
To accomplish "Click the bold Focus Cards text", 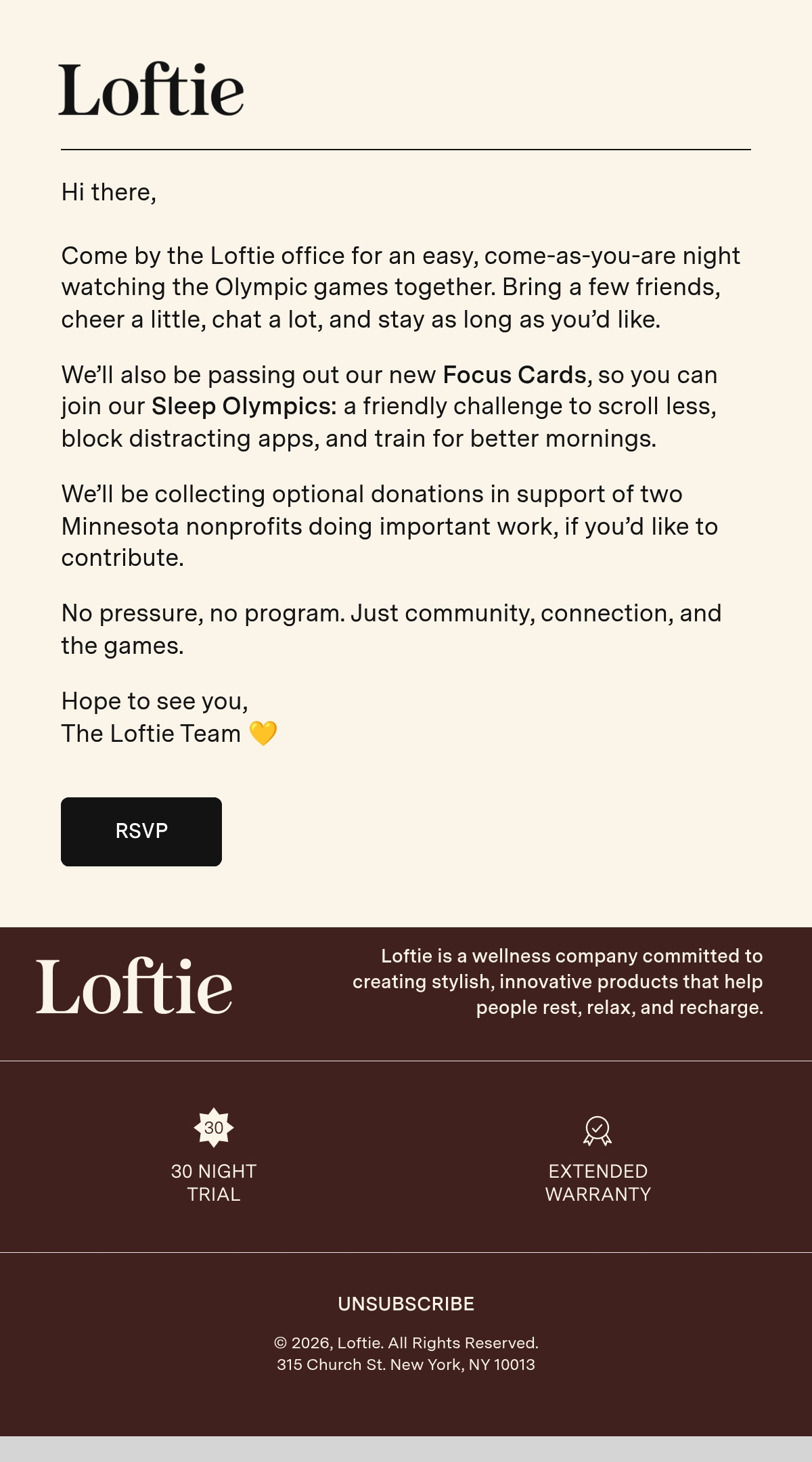I will point(514,374).
